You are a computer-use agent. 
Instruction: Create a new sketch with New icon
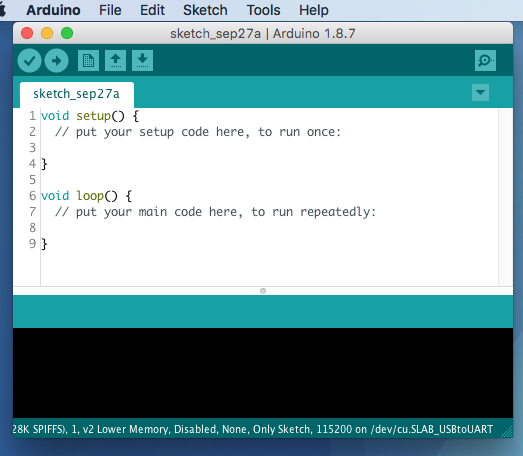pos(88,61)
